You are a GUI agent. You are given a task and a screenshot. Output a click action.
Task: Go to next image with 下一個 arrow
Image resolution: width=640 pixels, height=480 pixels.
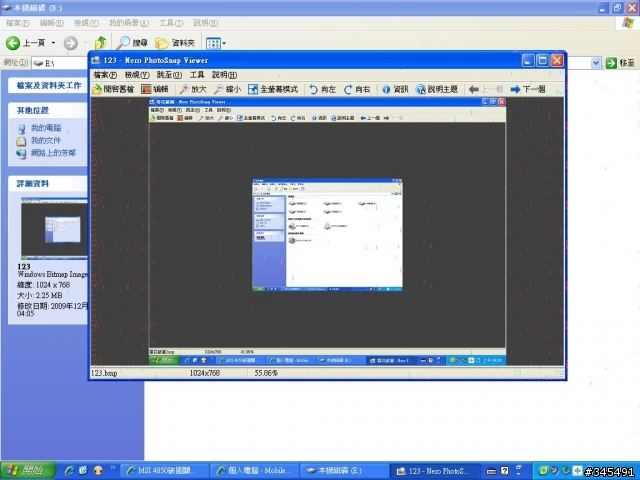pos(516,89)
